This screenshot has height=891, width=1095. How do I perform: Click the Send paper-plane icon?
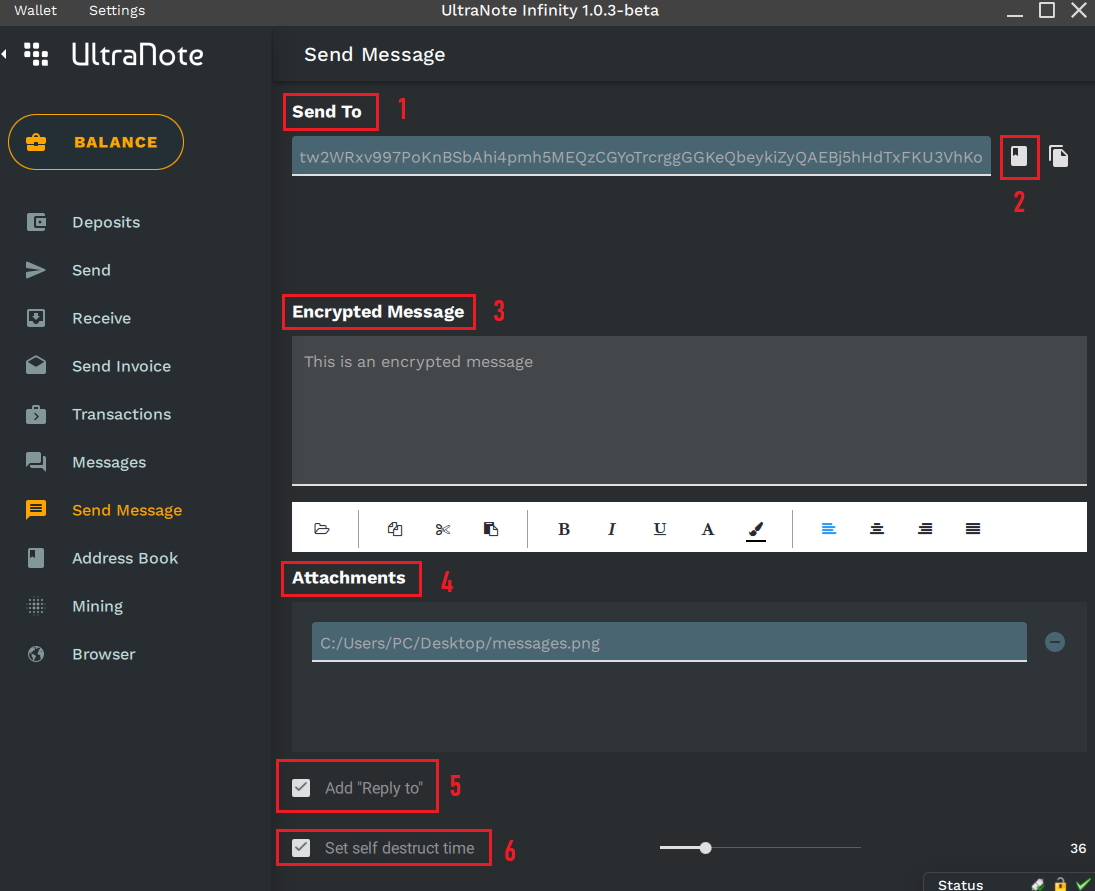tap(36, 270)
